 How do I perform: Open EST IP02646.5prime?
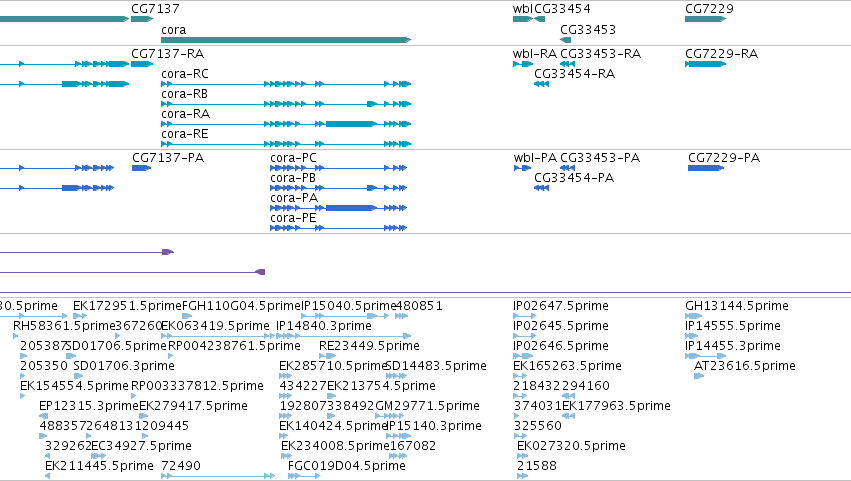[x=561, y=346]
